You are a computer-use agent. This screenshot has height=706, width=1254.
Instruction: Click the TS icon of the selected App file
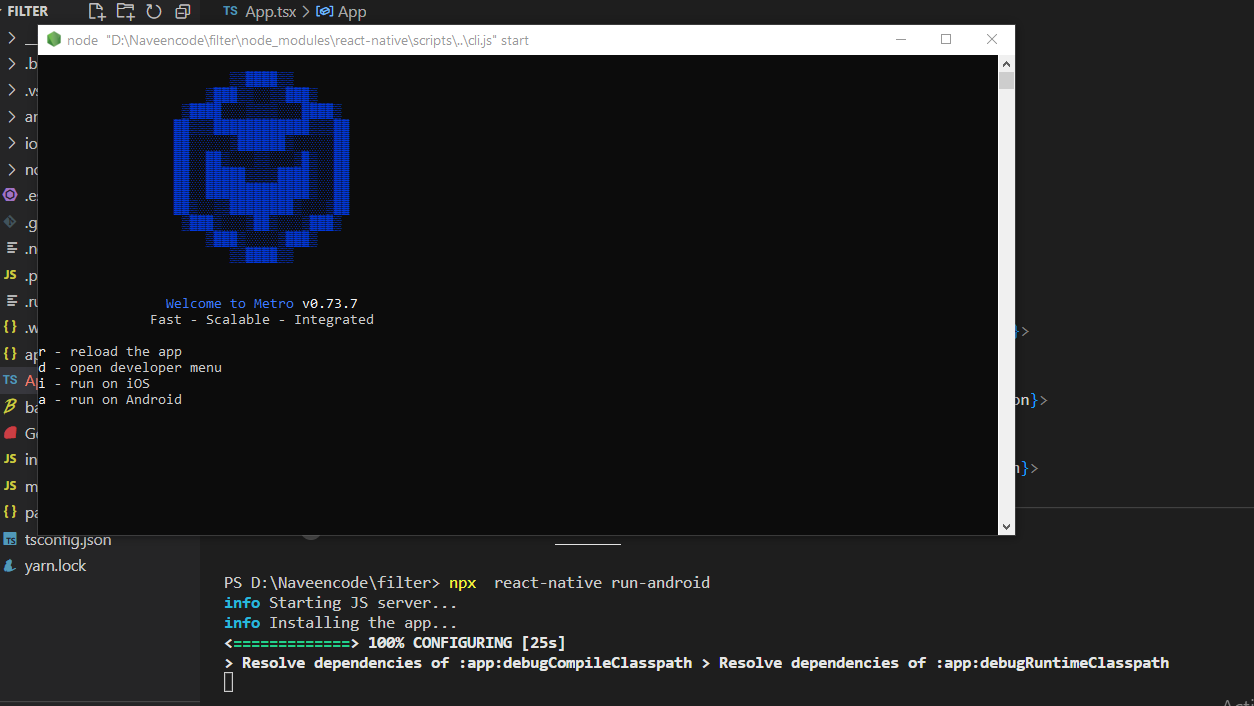click(10, 380)
